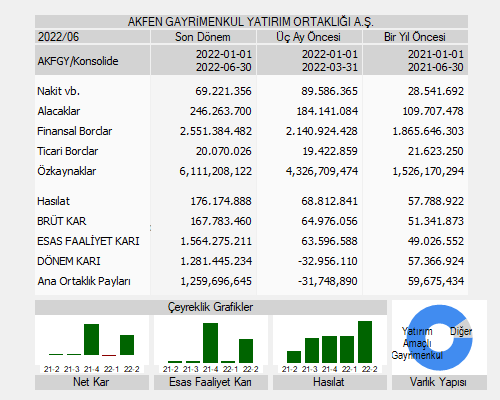Select the Ana Ortaklık value 1,259,696,645

coord(216,281)
